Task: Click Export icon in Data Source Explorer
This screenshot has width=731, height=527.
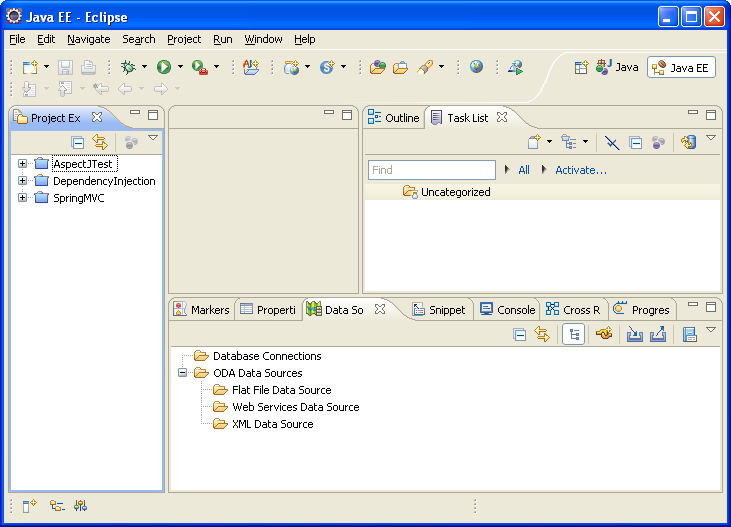Action: (x=657, y=335)
